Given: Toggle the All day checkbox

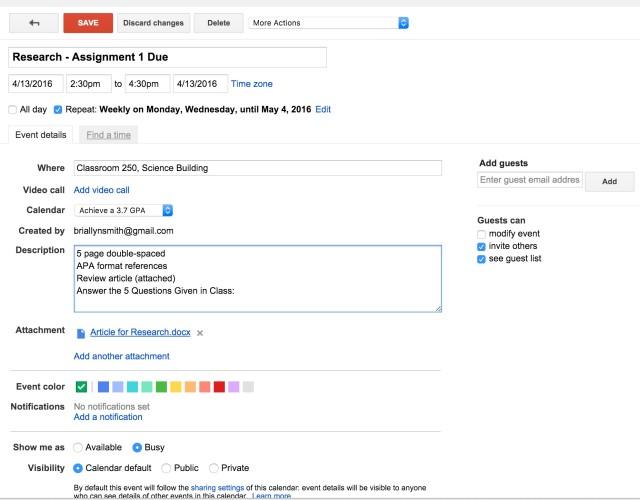Looking at the screenshot, I should tap(13, 109).
